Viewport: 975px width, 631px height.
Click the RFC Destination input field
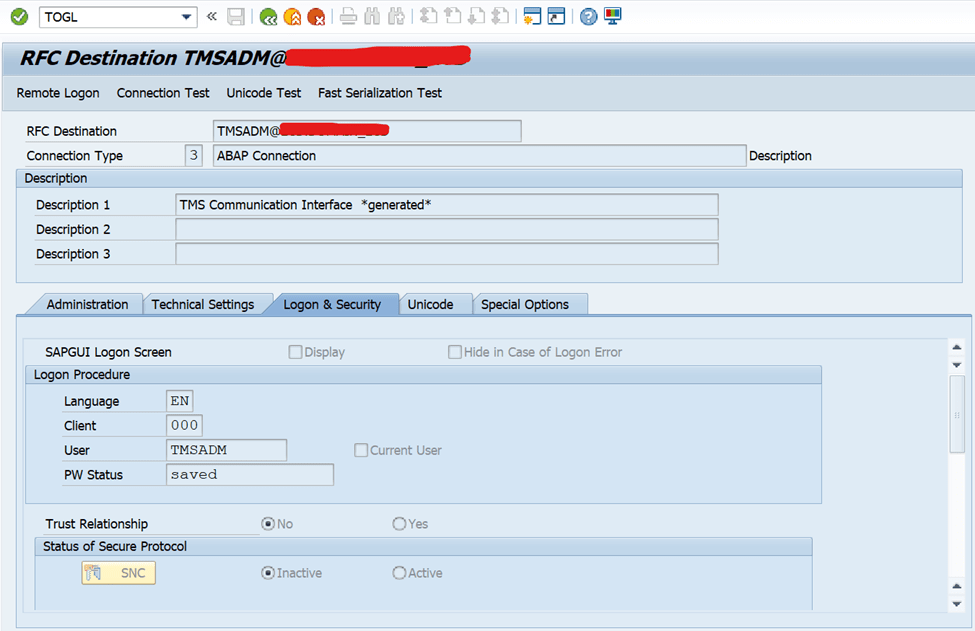coord(367,131)
